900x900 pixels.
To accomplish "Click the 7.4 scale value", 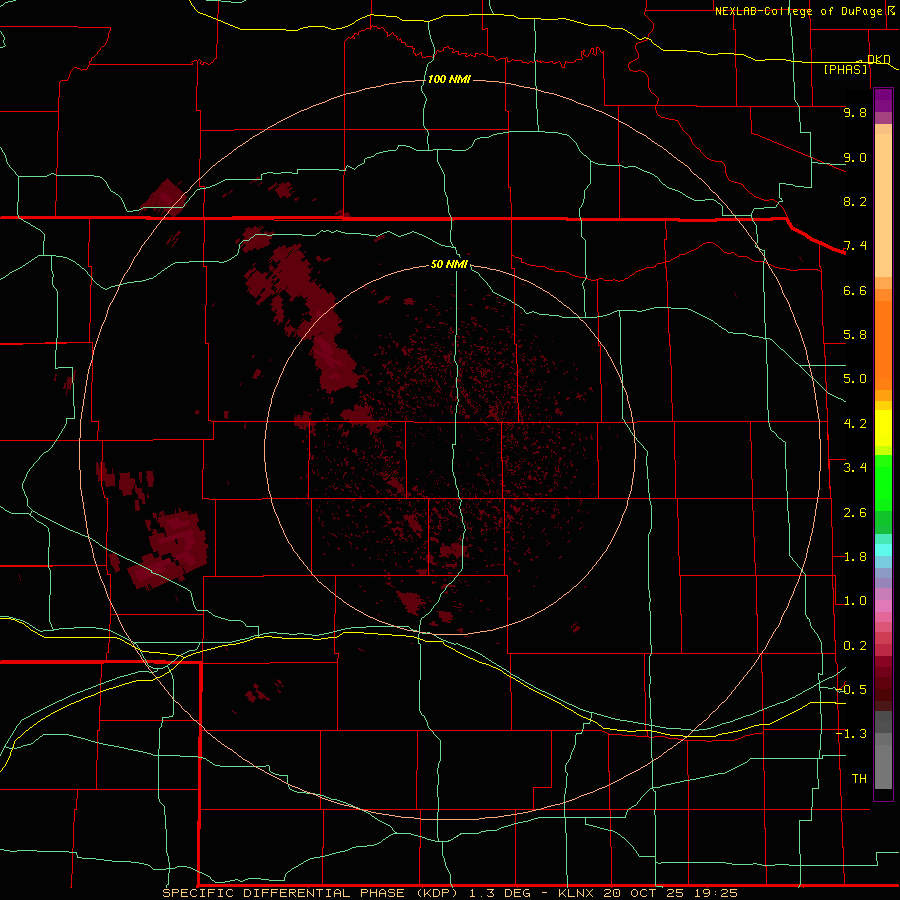I will (855, 246).
